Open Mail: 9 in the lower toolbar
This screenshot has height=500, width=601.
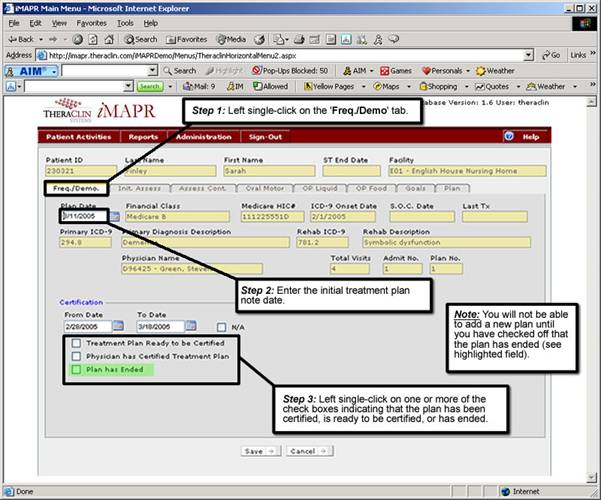point(199,86)
